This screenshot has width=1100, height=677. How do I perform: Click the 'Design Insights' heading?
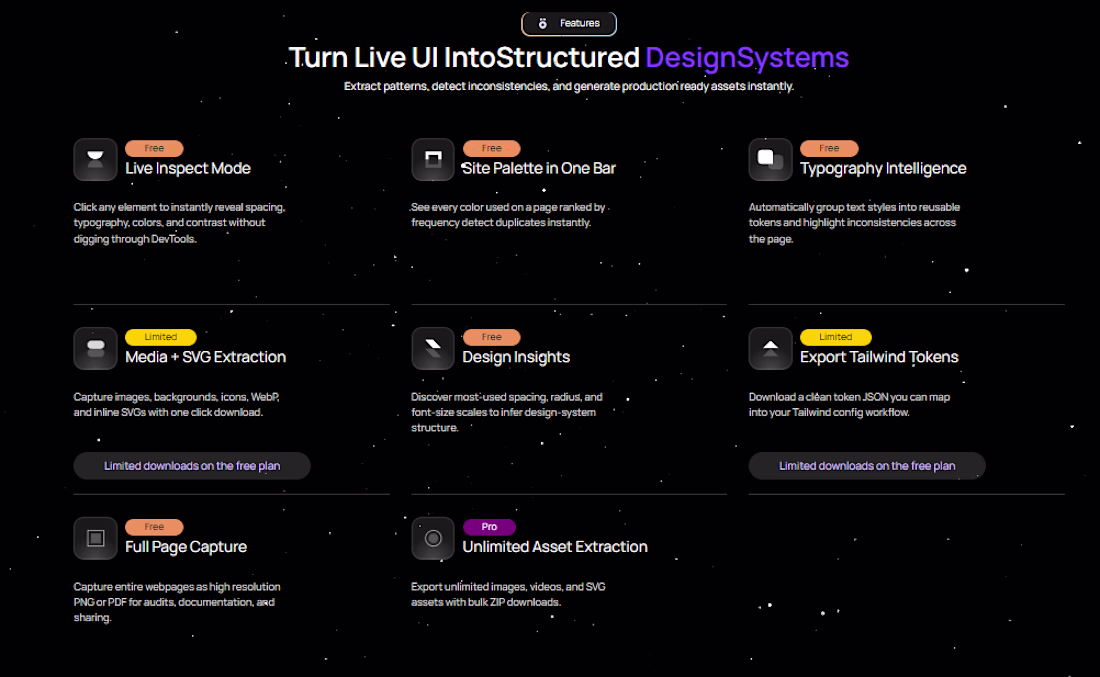coord(516,357)
